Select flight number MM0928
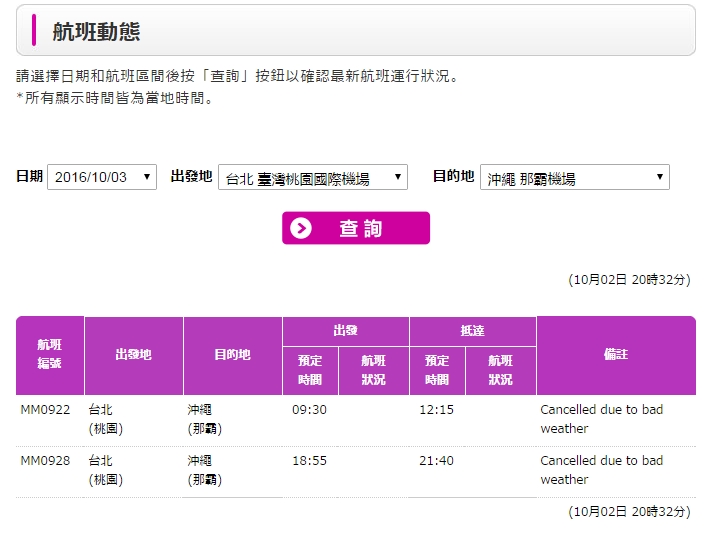725x541 pixels. click(x=45, y=461)
